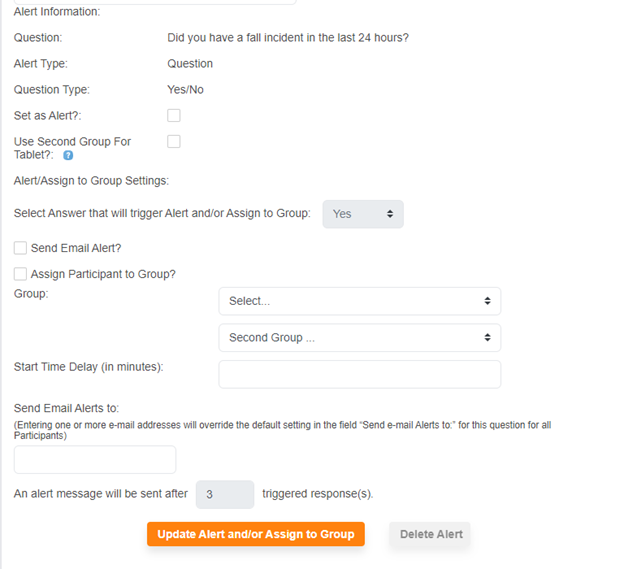Click the Assign Participant to Group? label
624x569 pixels.
(103, 274)
